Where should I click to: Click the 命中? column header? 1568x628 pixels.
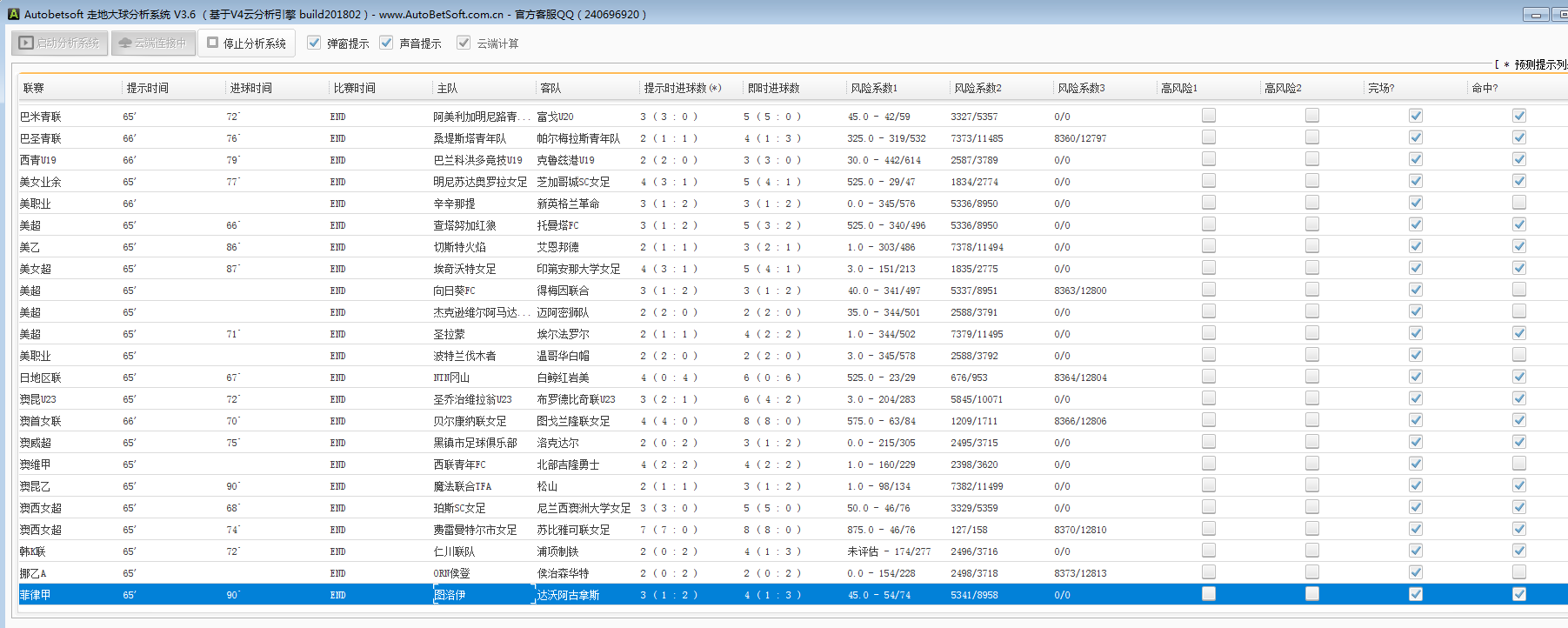tap(1485, 88)
